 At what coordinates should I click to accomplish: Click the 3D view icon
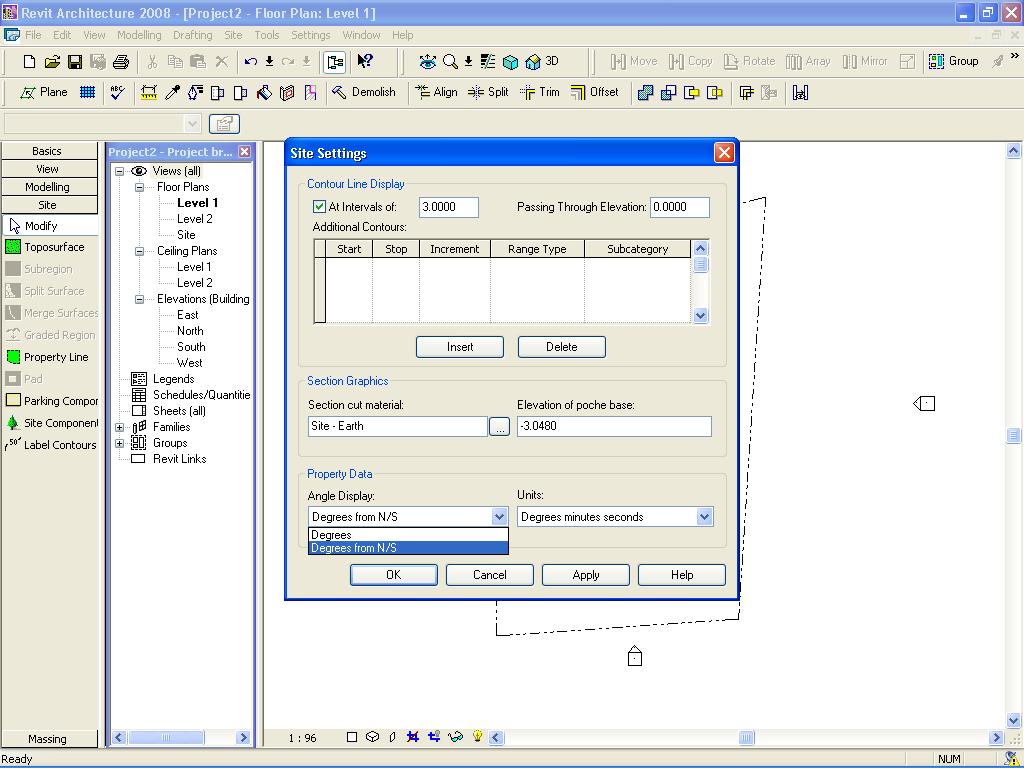pos(541,62)
